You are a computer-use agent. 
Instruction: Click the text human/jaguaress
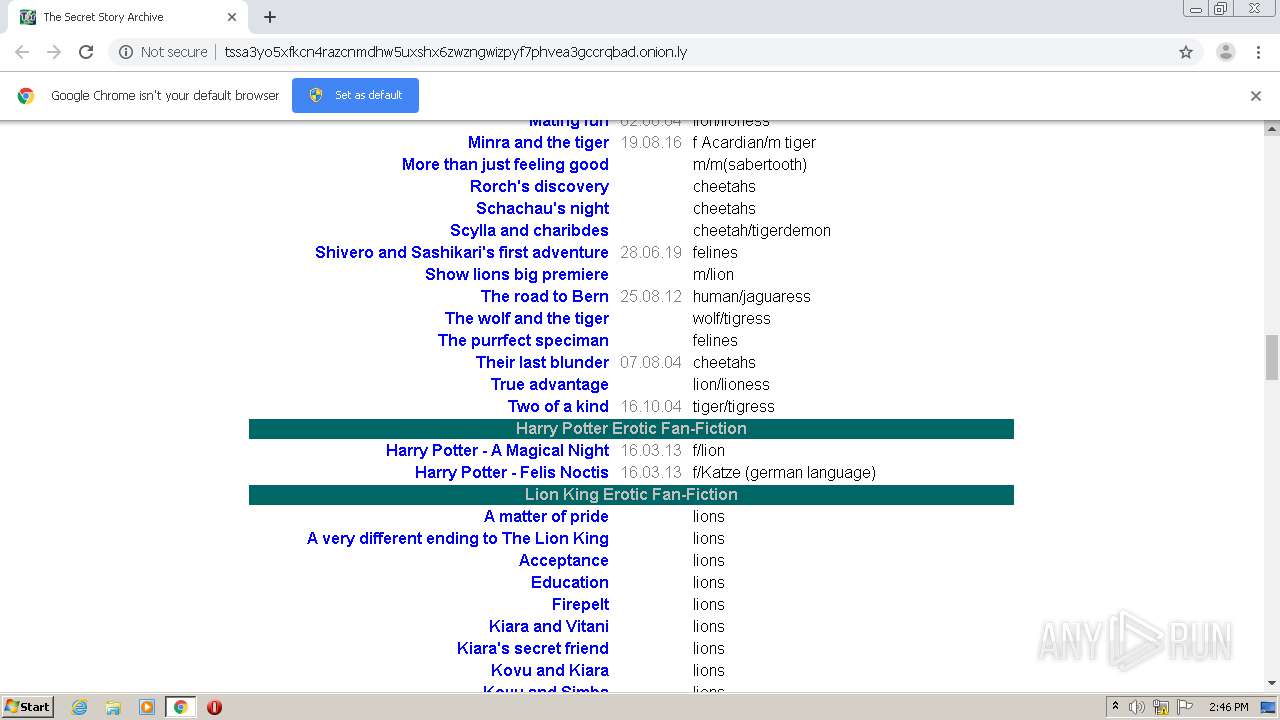[x=752, y=296]
